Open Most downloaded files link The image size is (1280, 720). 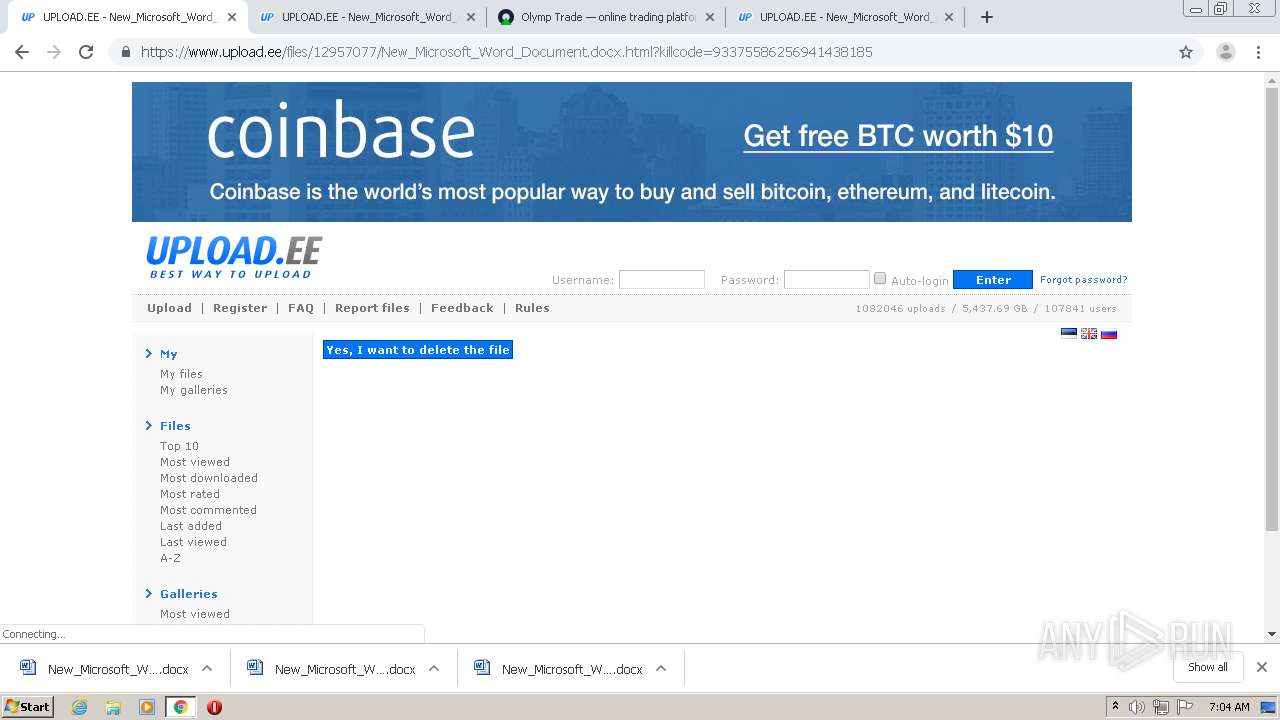point(209,478)
